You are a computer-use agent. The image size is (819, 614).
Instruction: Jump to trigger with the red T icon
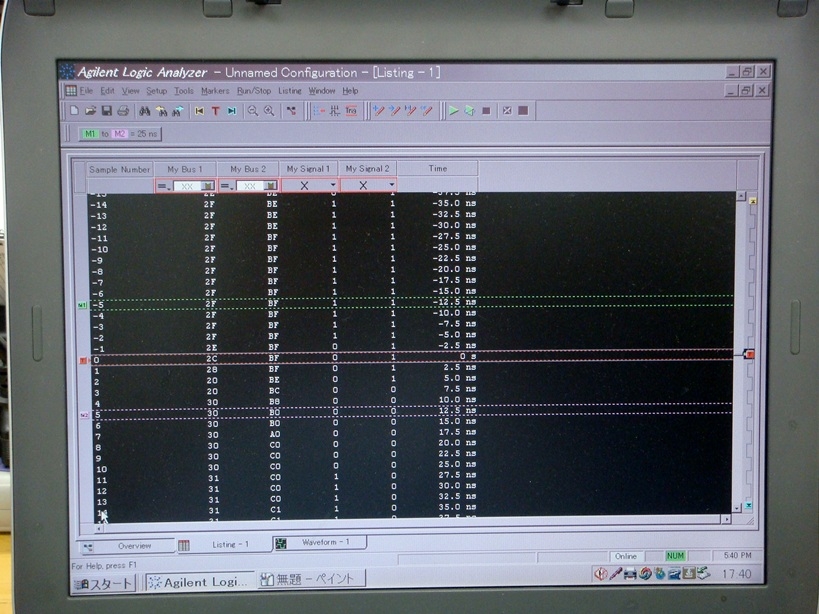tap(215, 111)
